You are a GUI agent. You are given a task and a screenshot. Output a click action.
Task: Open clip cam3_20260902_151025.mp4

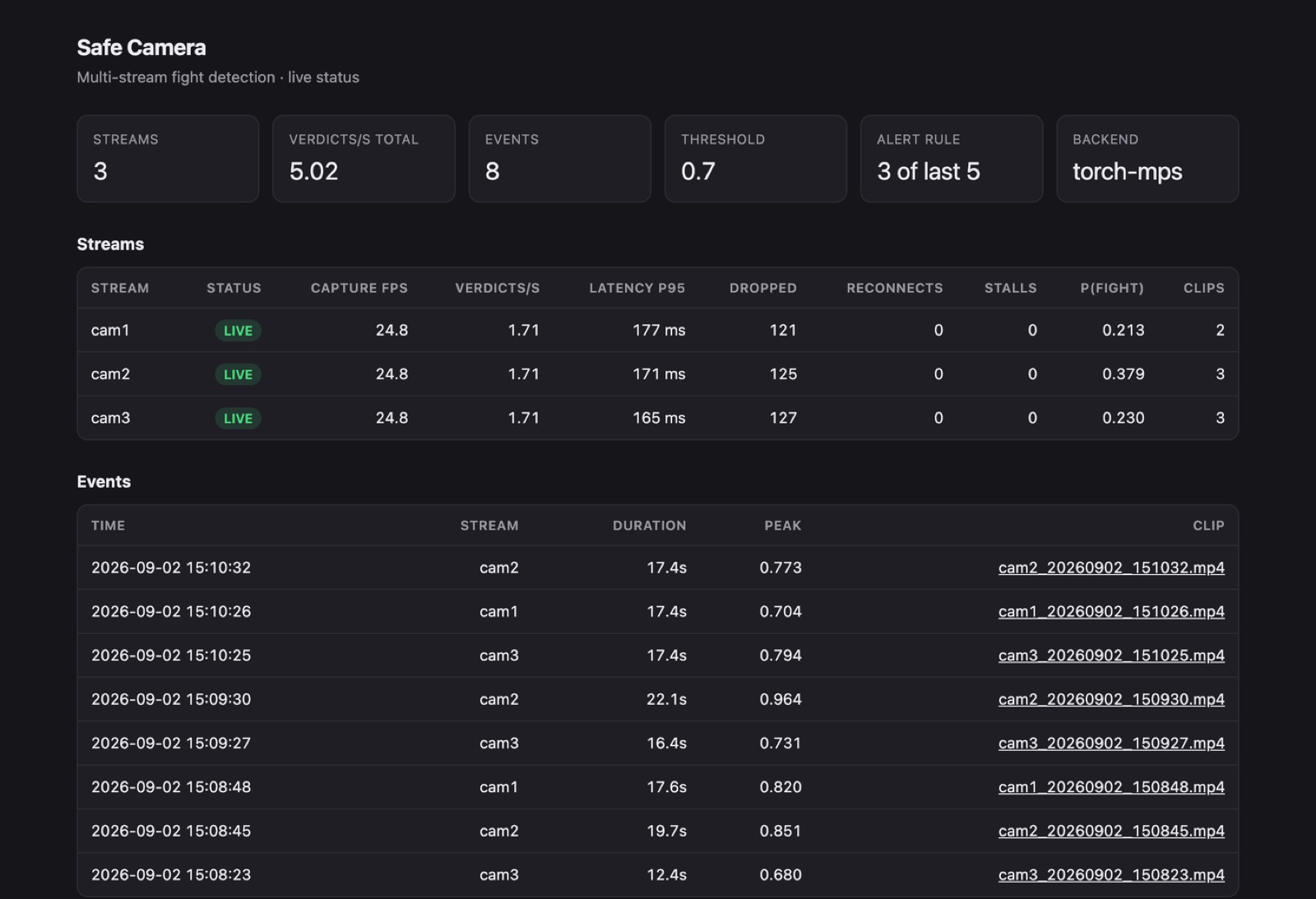(x=1111, y=656)
